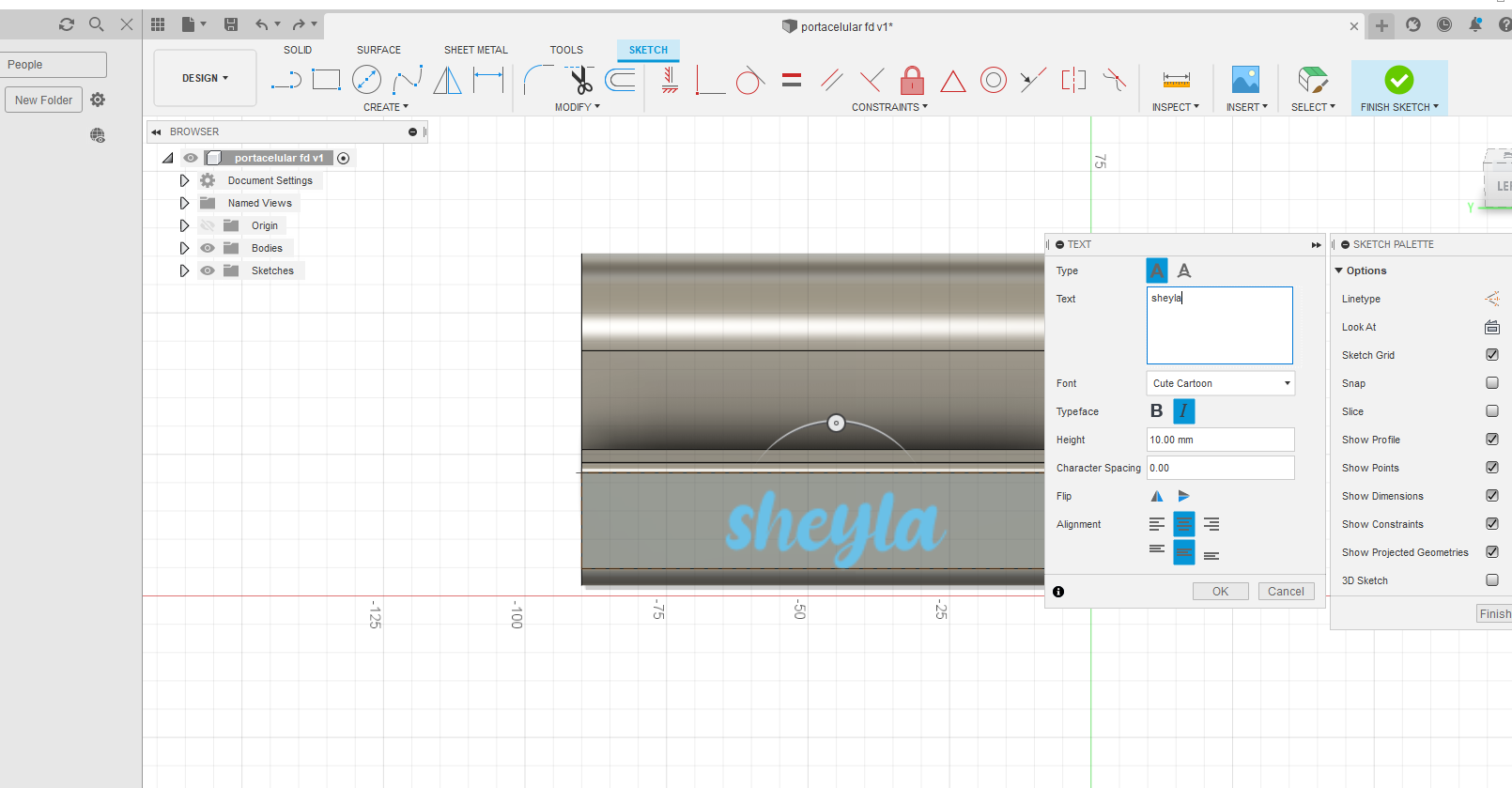1512x788 pixels.
Task: Click OK in the Text dialog
Action: point(1220,592)
